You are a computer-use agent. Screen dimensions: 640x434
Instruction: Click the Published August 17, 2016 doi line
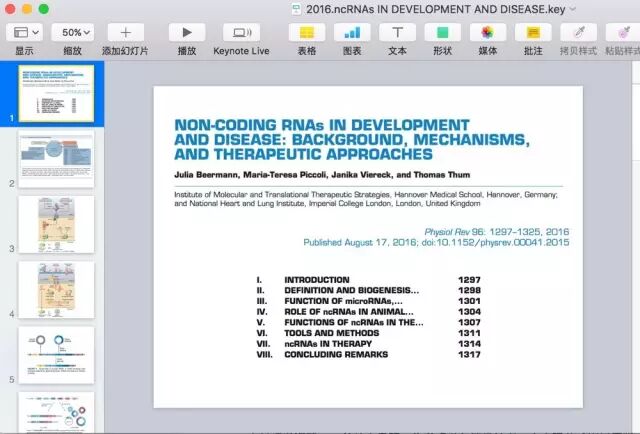[436, 243]
